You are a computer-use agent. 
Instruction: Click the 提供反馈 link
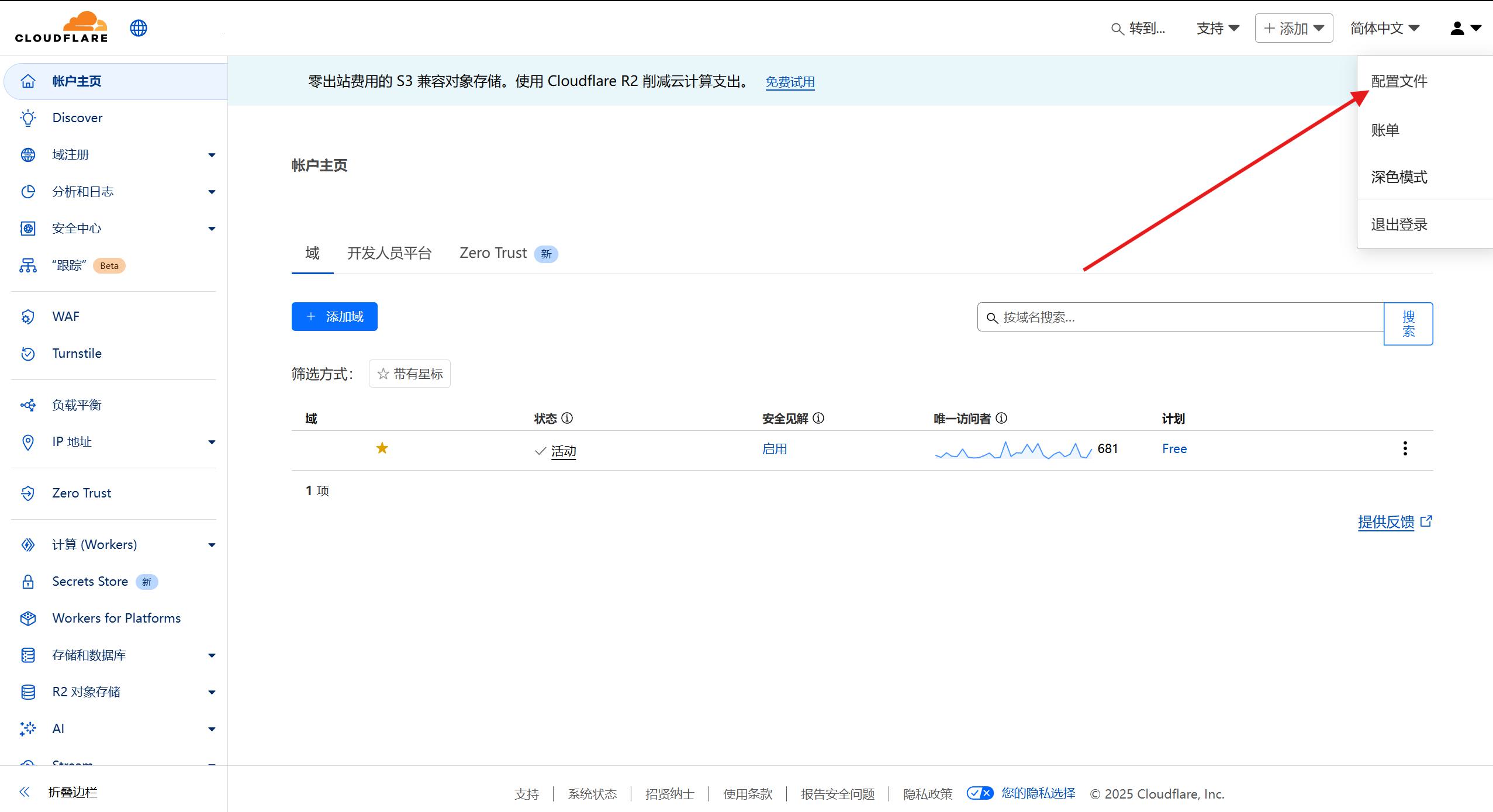(1395, 521)
